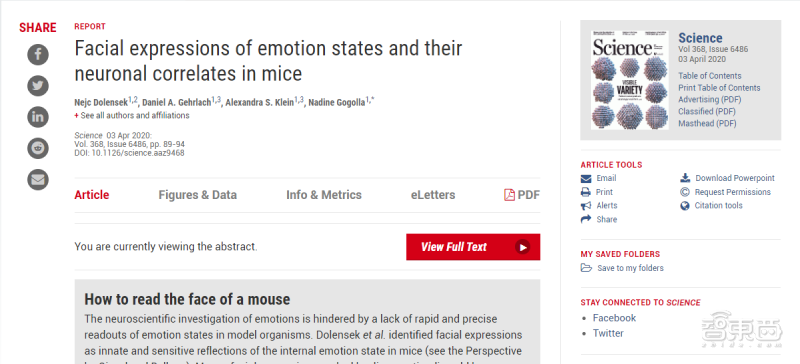800x364 pixels.
Task: Click Save to my folders
Action: (630, 268)
